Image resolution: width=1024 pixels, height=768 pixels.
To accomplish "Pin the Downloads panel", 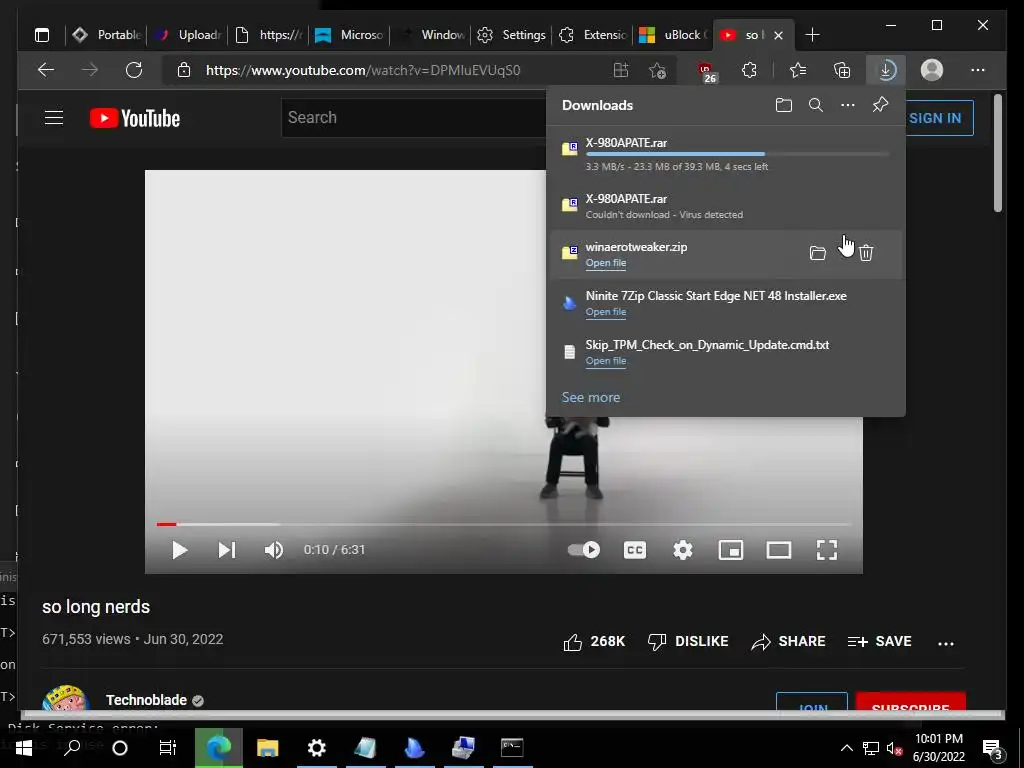I will tap(880, 104).
